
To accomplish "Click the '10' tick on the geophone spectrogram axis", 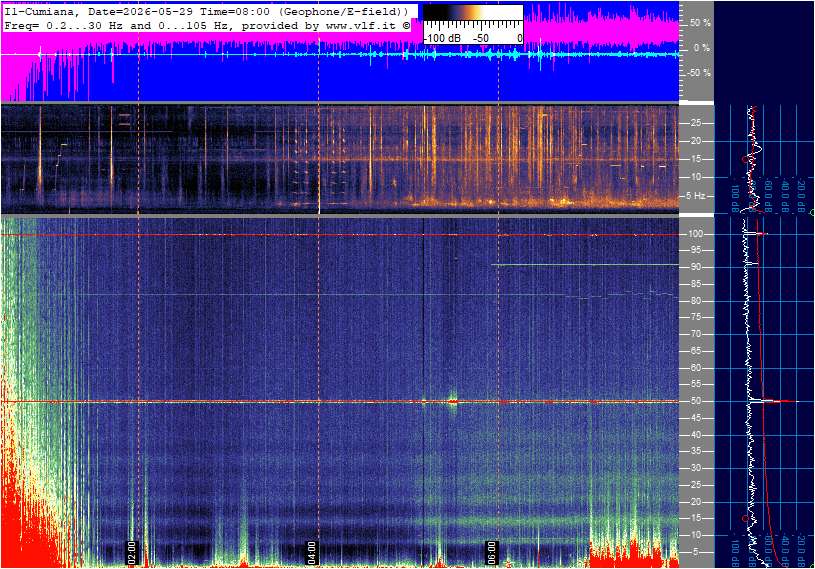I will pos(695,177).
